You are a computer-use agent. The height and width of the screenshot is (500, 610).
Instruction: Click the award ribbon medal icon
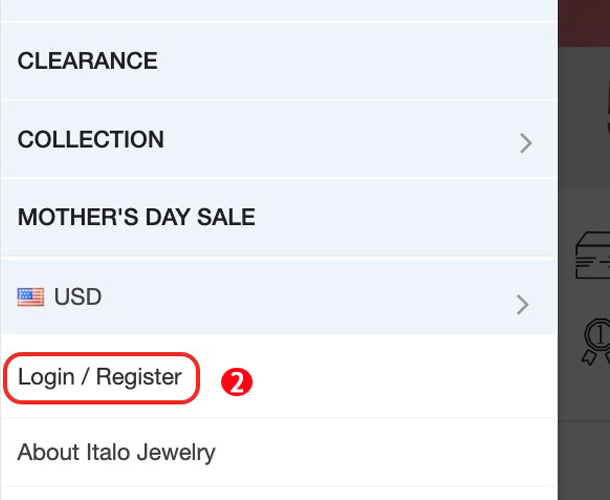(x=595, y=338)
